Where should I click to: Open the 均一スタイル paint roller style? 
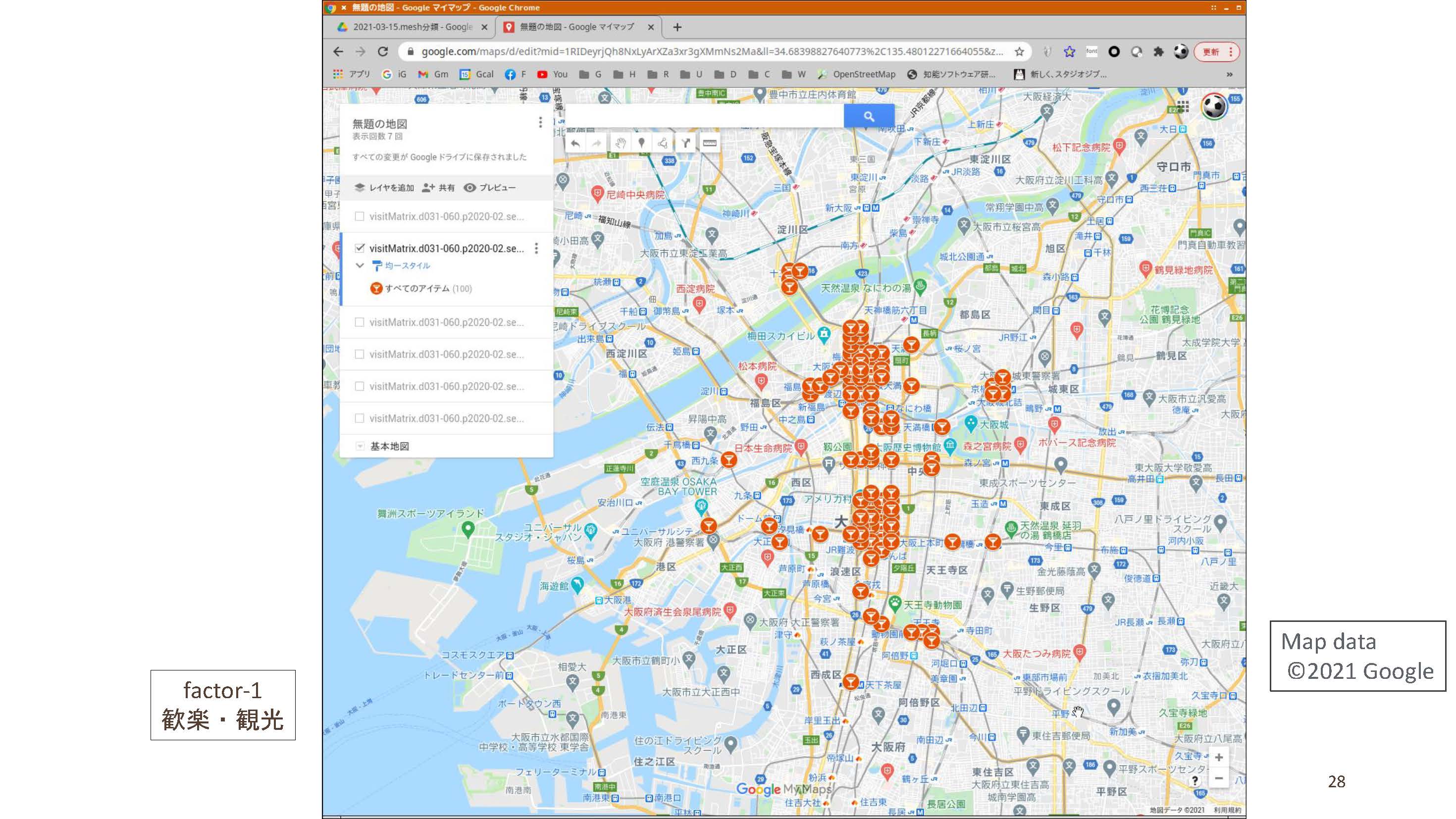[377, 265]
